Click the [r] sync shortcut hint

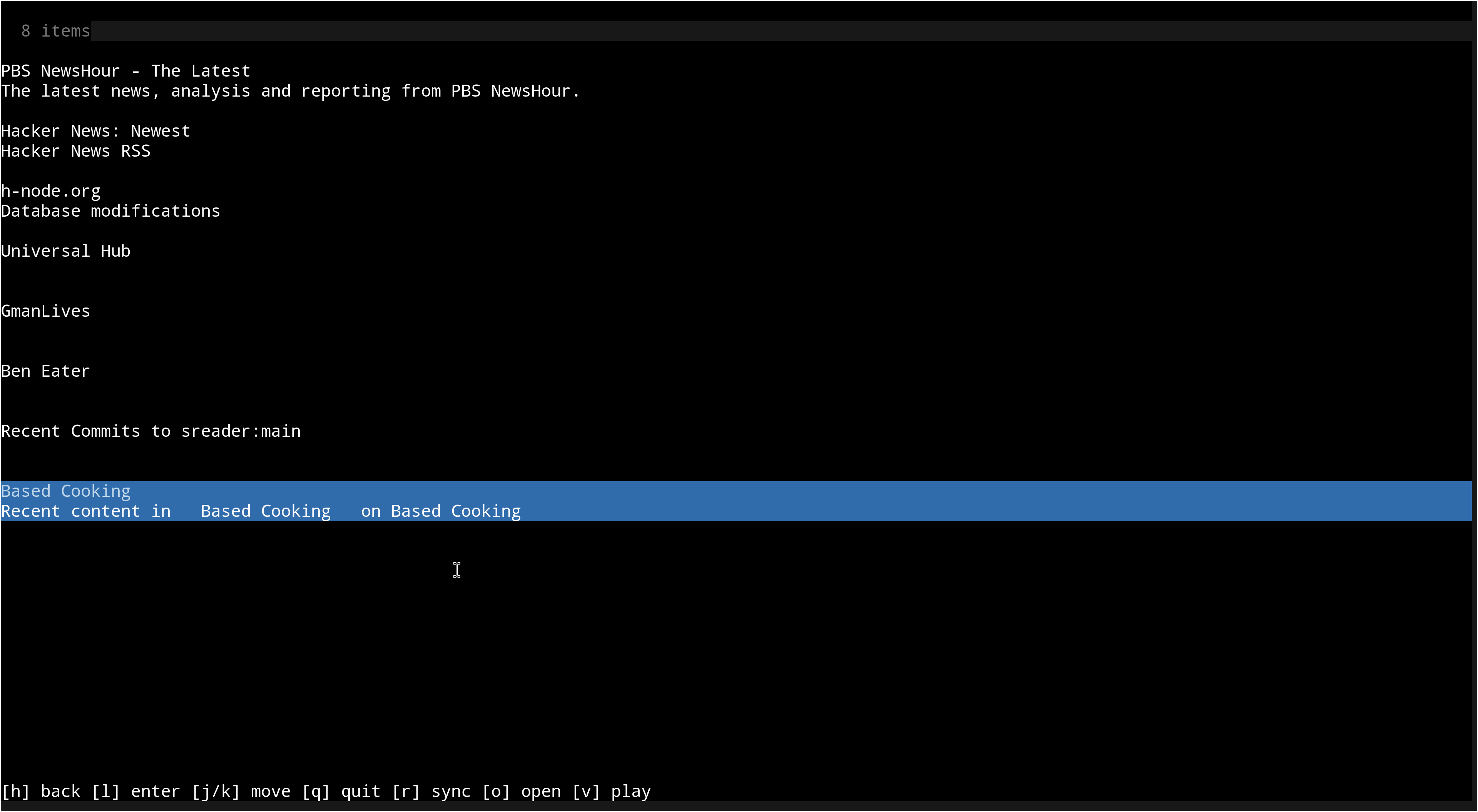coord(431,791)
